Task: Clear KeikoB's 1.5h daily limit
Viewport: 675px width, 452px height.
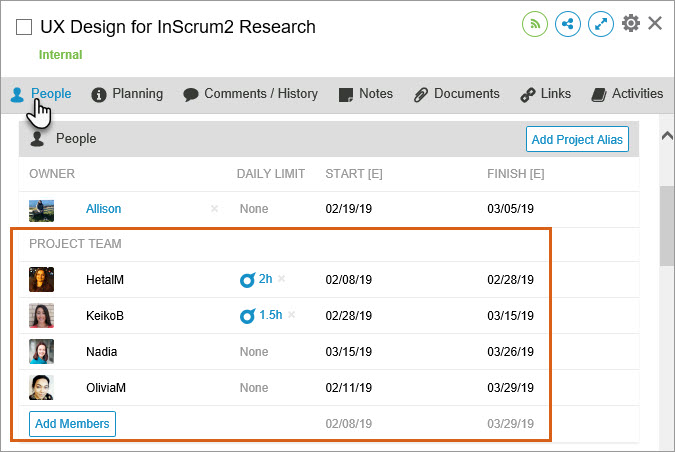Action: tap(291, 315)
